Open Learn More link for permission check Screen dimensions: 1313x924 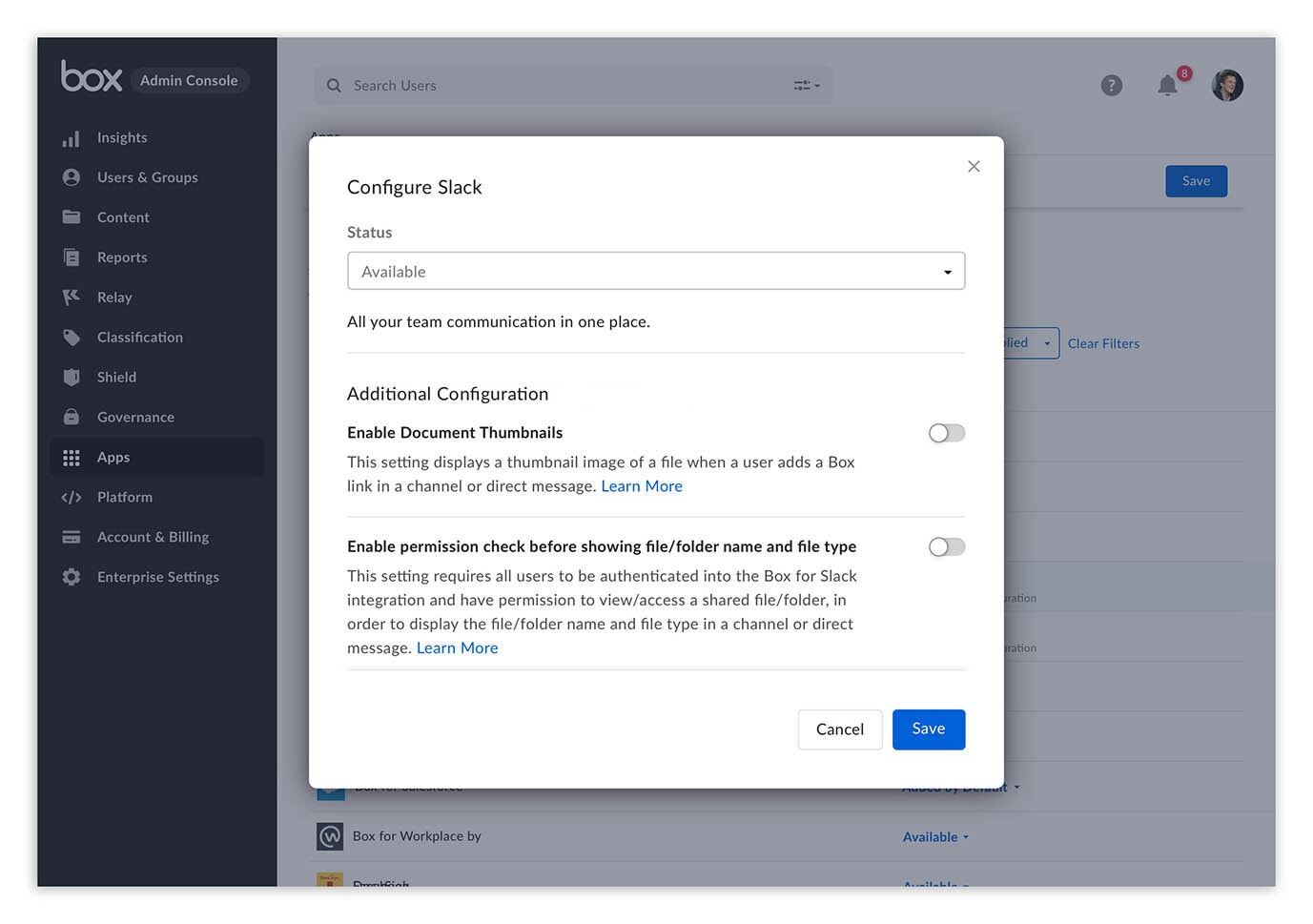click(458, 648)
